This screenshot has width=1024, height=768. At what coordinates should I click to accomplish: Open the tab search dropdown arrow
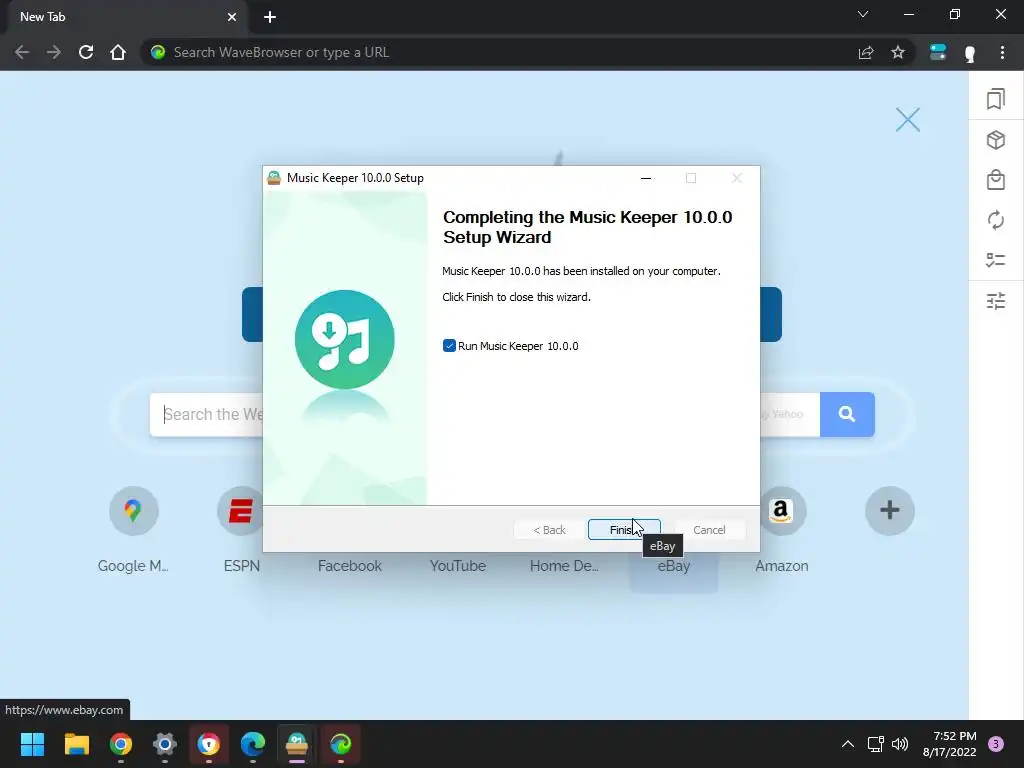(863, 14)
